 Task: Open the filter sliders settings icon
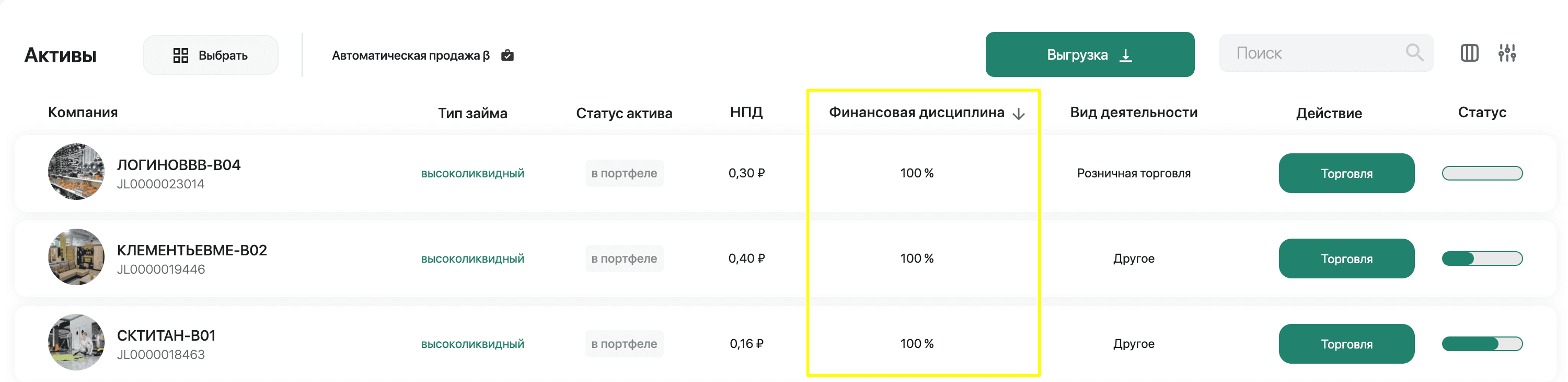[1506, 53]
